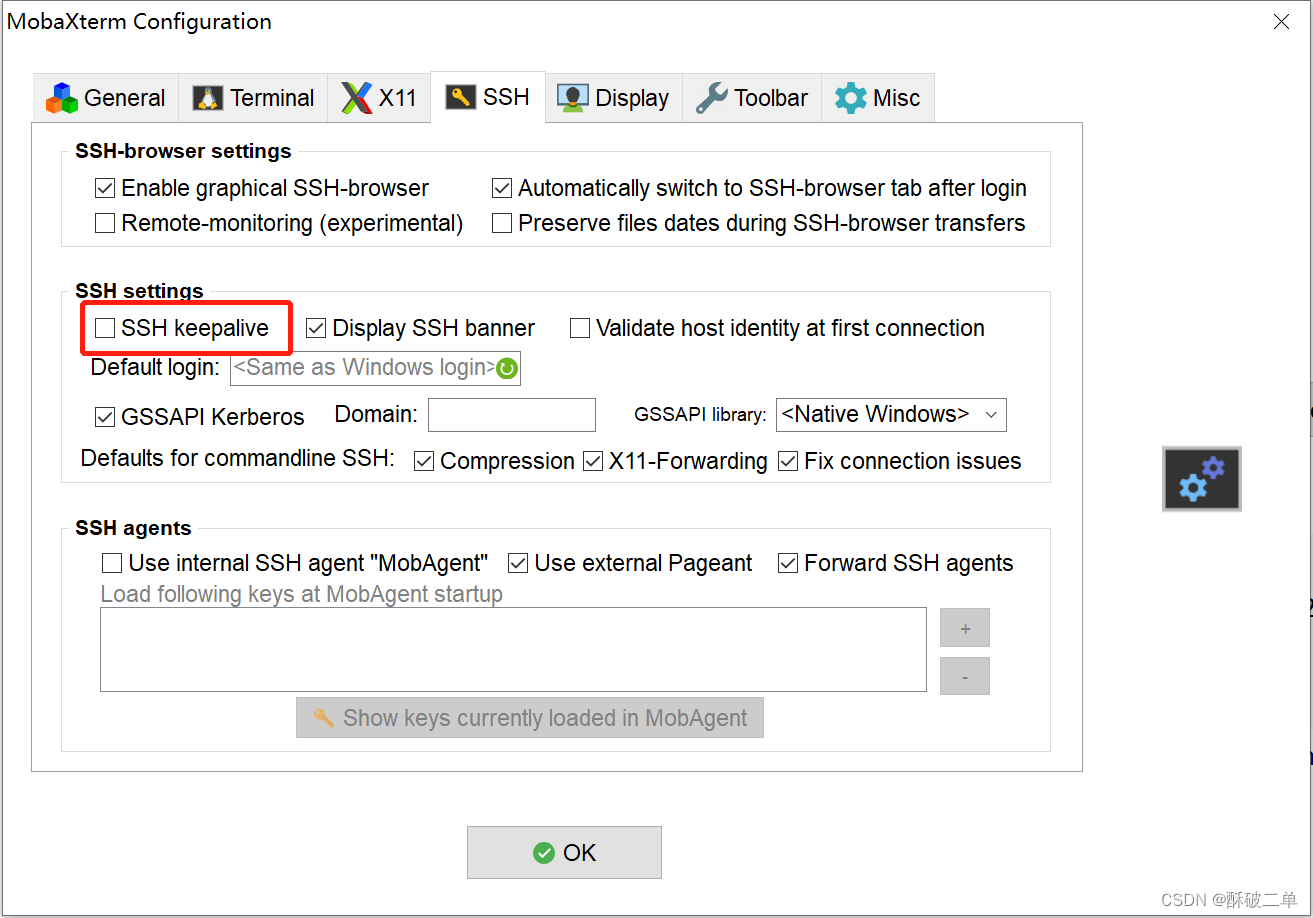Click the MobAgent startup keys list box
This screenshot has width=1313, height=918.
click(513, 649)
